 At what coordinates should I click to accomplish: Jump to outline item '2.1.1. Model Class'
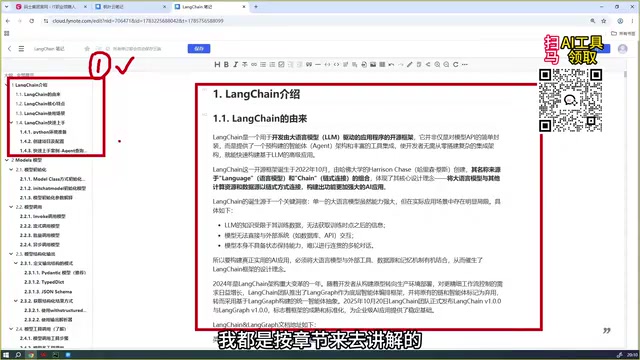pyautogui.click(x=52, y=179)
